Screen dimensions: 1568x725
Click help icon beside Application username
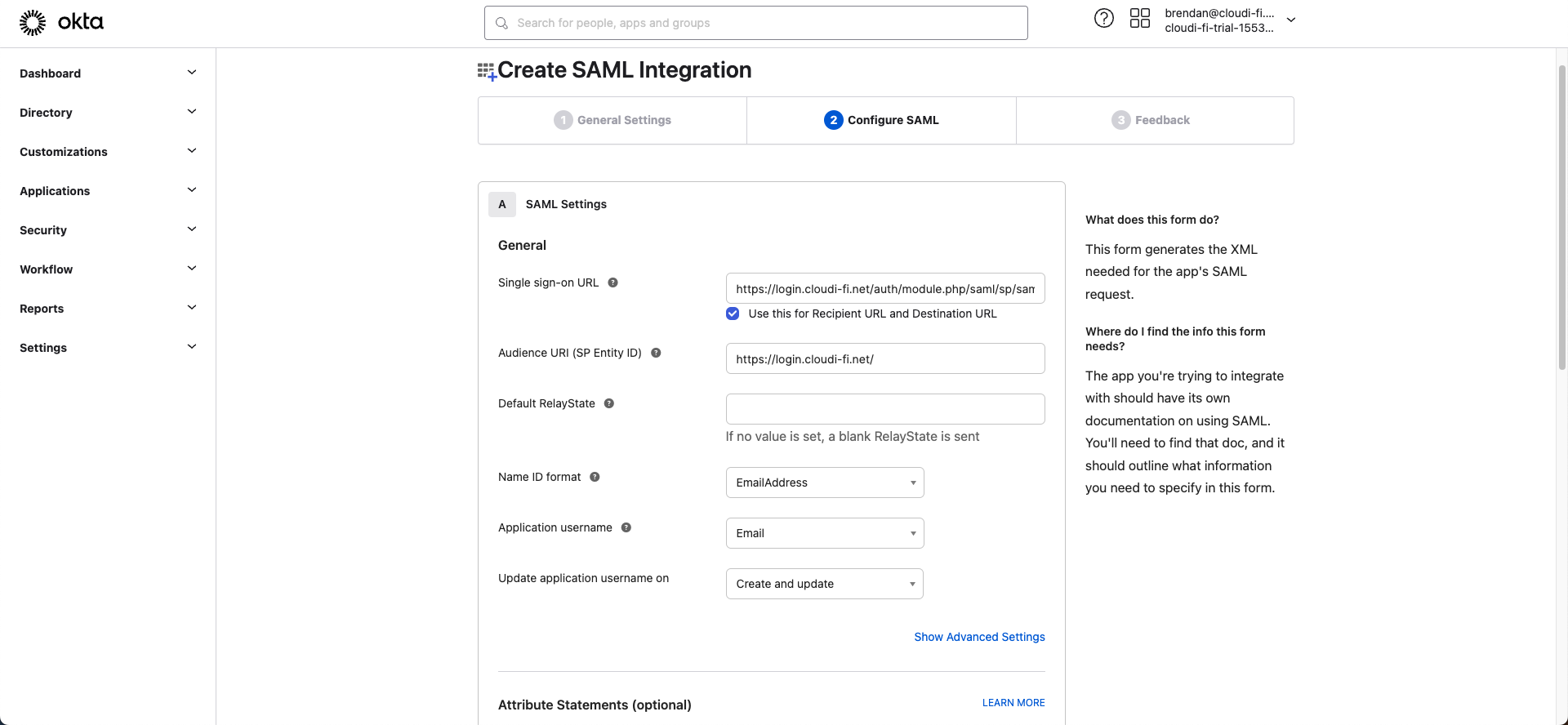(x=626, y=527)
